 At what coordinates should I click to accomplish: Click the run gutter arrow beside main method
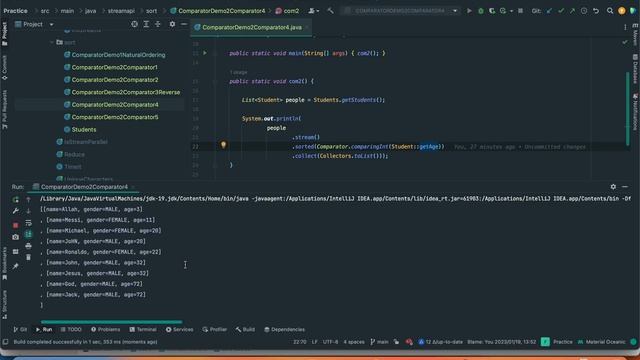[x=205, y=53]
